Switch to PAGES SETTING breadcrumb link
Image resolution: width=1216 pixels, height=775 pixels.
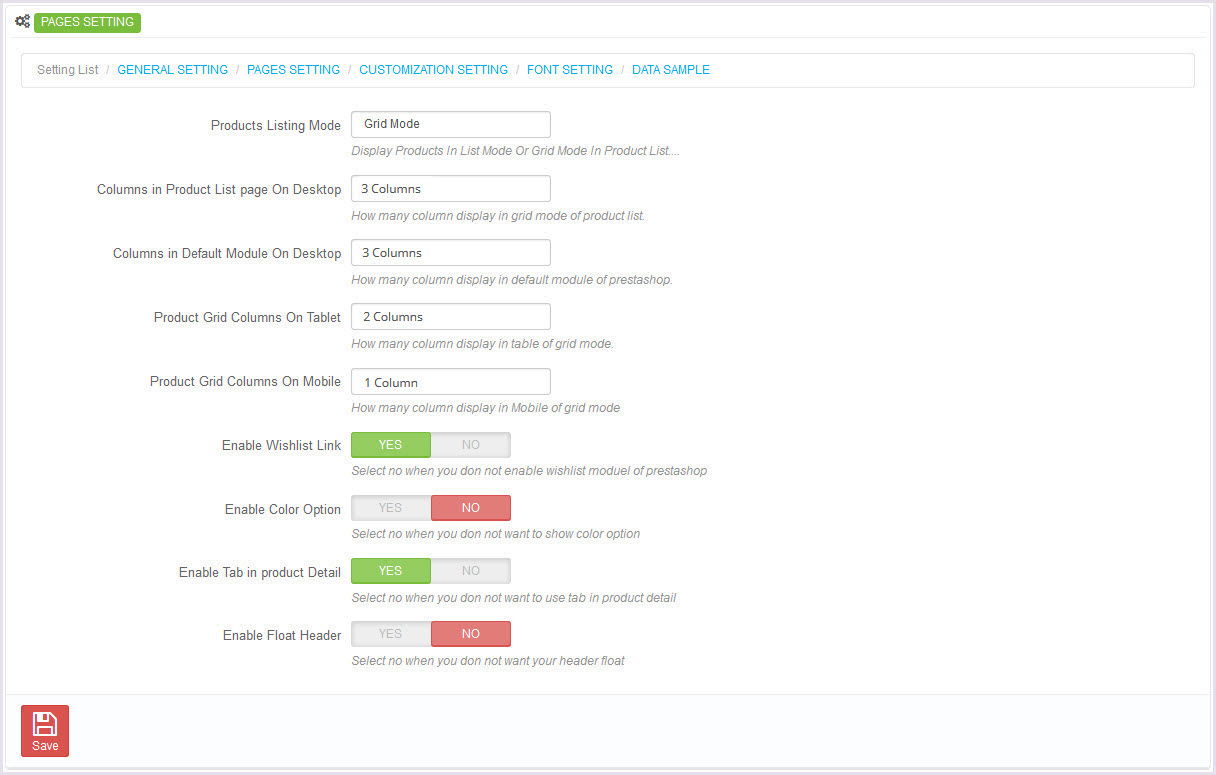[293, 70]
